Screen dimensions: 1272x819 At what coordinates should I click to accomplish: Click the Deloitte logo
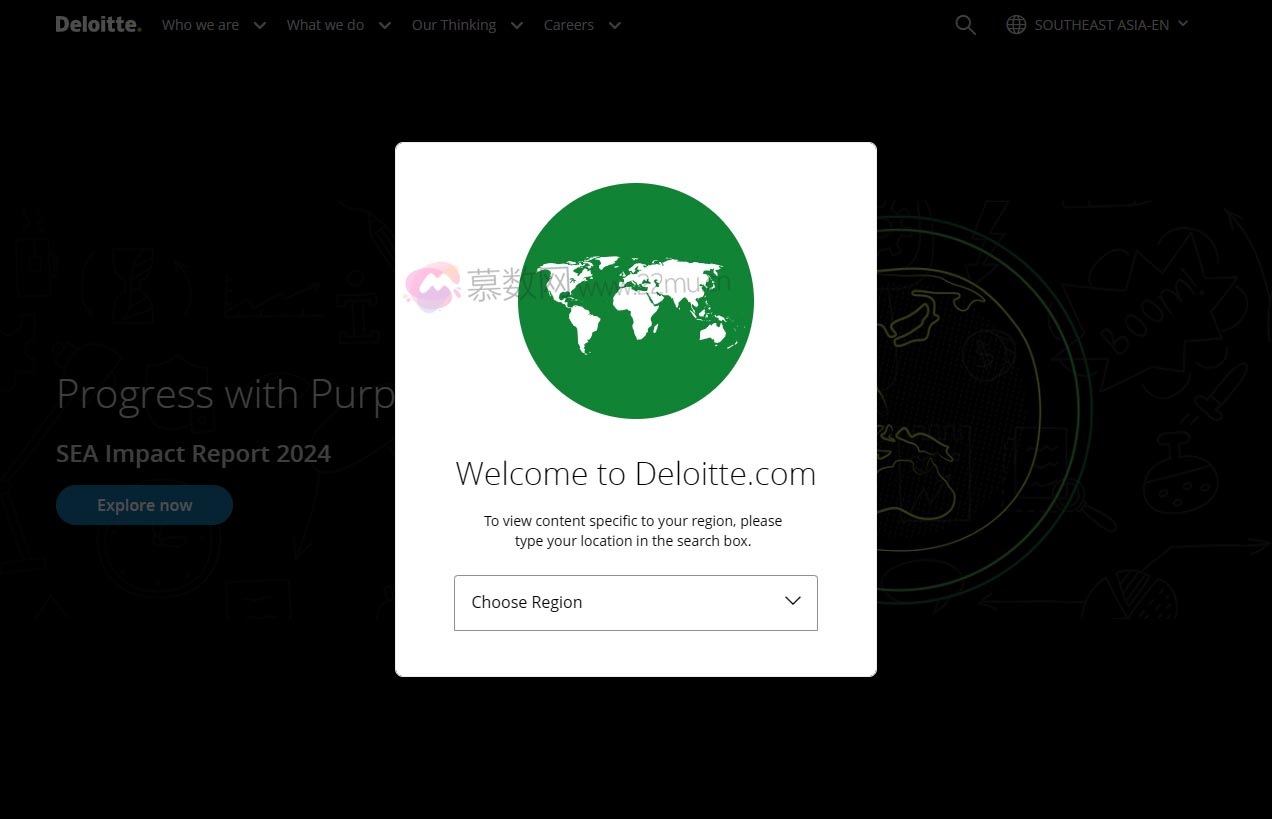[x=98, y=24]
